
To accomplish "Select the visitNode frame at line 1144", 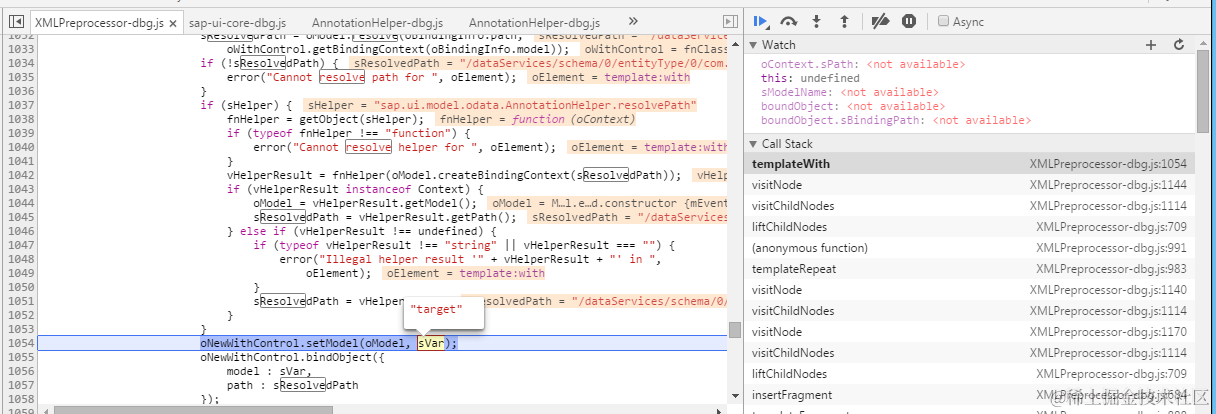I will pos(969,185).
